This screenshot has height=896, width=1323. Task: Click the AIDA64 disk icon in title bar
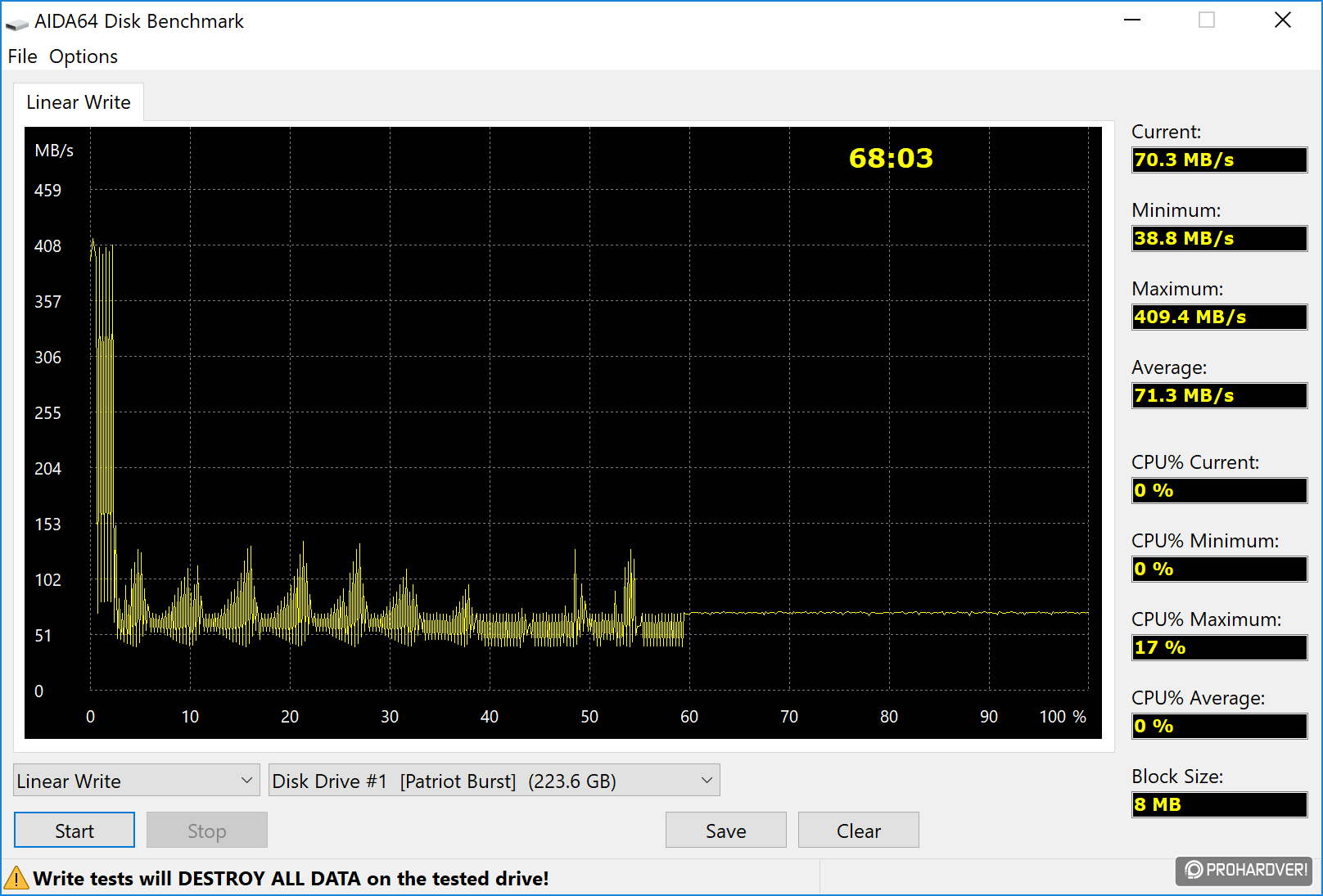pyautogui.click(x=16, y=23)
